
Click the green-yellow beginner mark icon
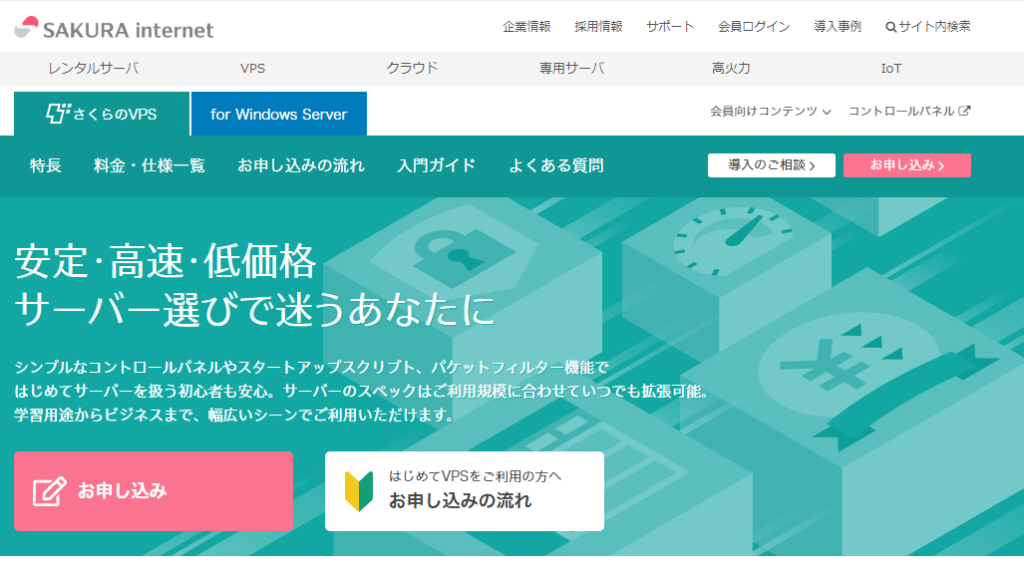click(359, 490)
